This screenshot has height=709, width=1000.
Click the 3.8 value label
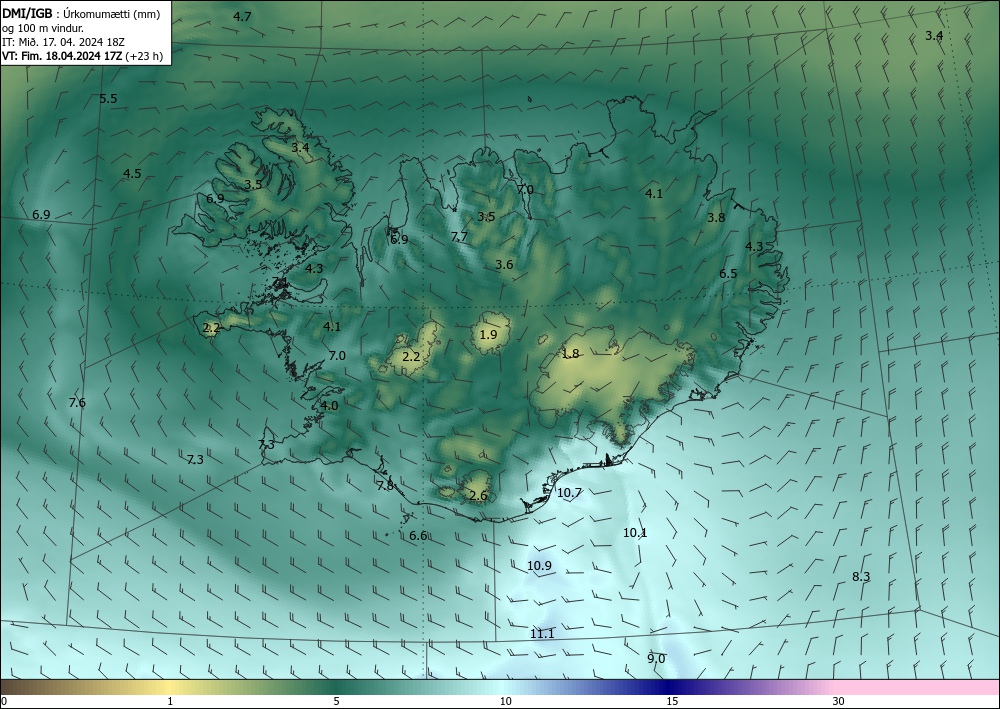pyautogui.click(x=716, y=217)
